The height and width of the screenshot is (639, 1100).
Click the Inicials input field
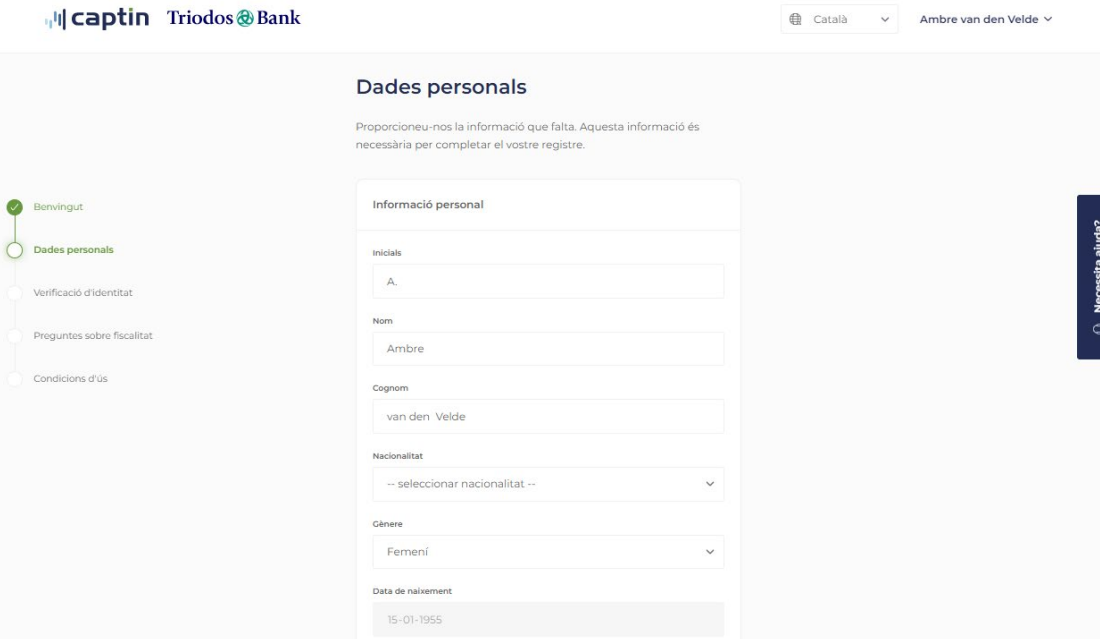click(x=548, y=281)
